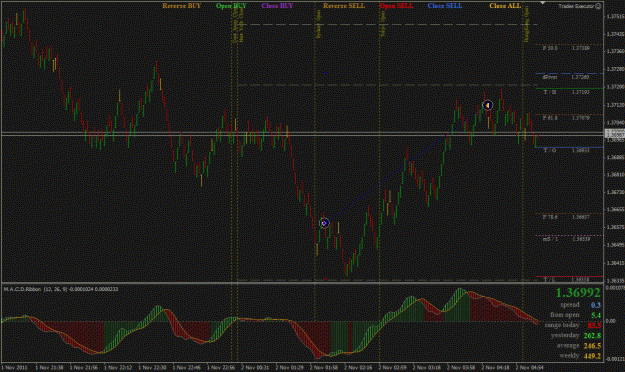This screenshot has width=625, height=372.
Task: Click the 2 Nov 04:18 time label
Action: [495, 367]
